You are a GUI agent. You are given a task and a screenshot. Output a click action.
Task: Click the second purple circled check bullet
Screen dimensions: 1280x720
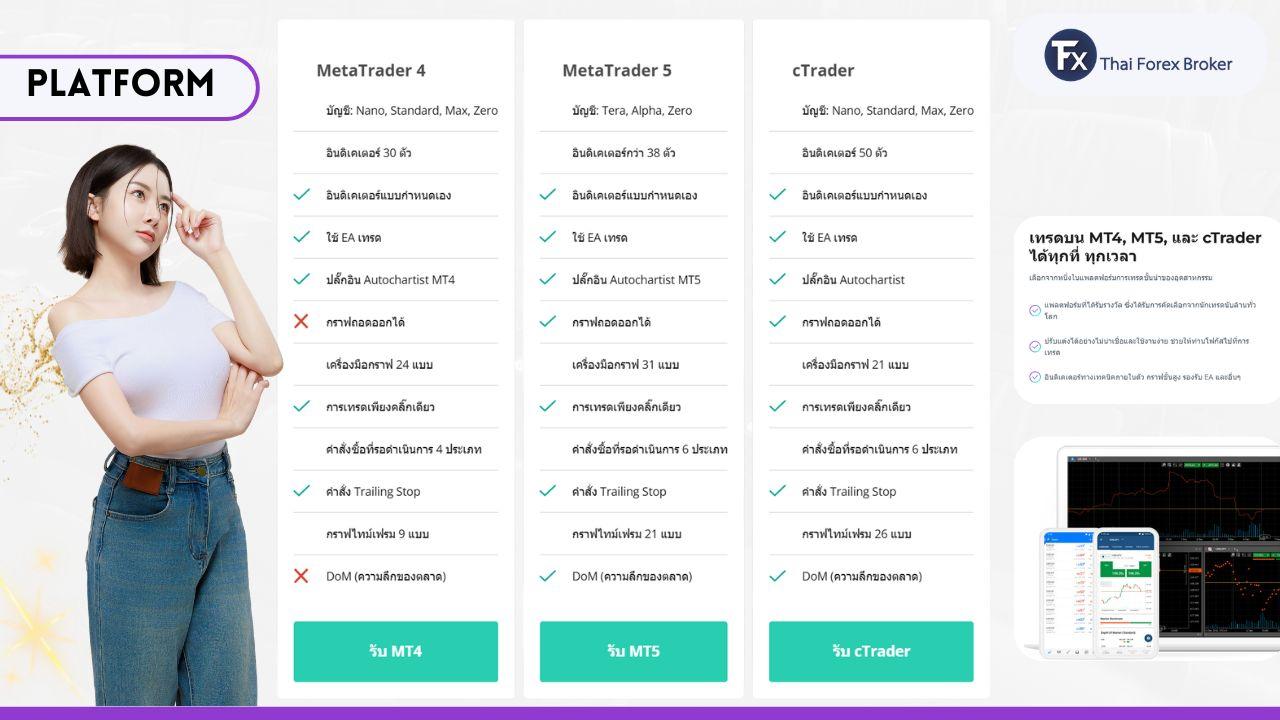(1035, 346)
